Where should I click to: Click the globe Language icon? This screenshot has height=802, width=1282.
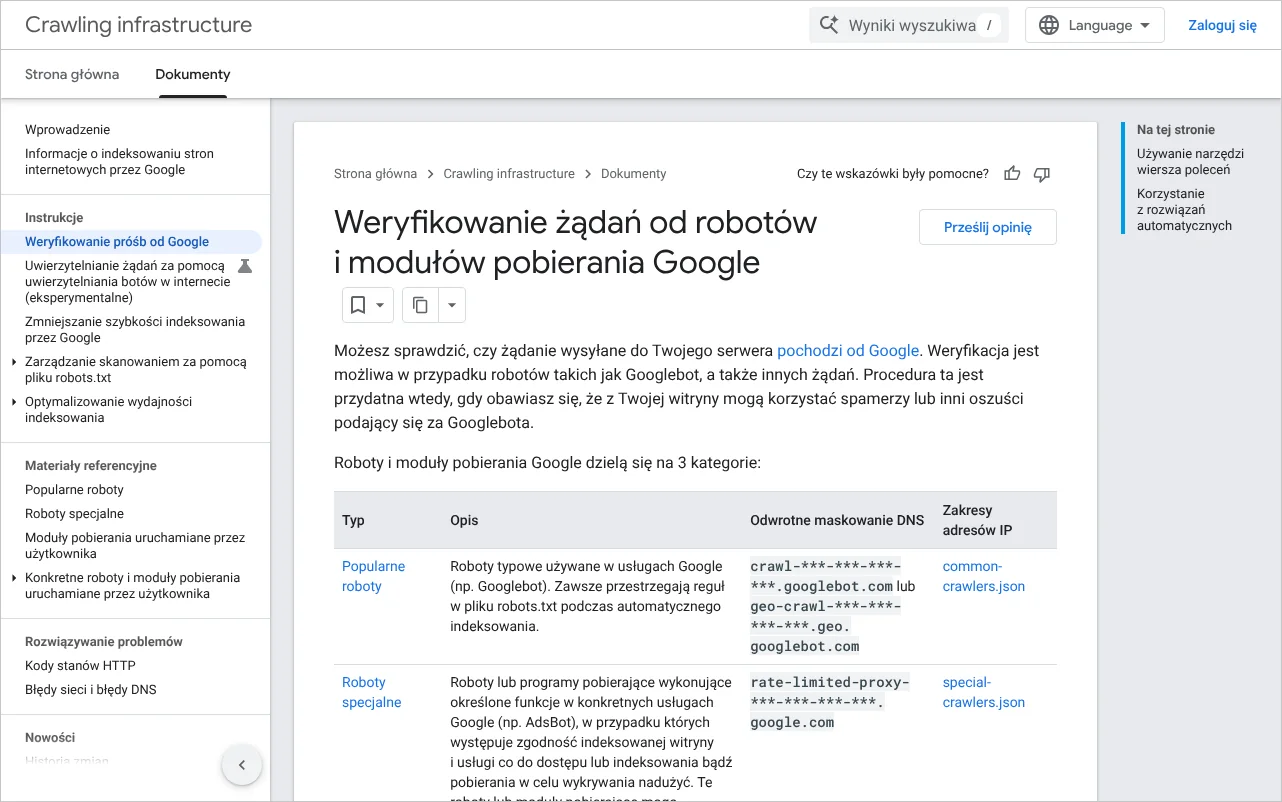[x=1049, y=25]
